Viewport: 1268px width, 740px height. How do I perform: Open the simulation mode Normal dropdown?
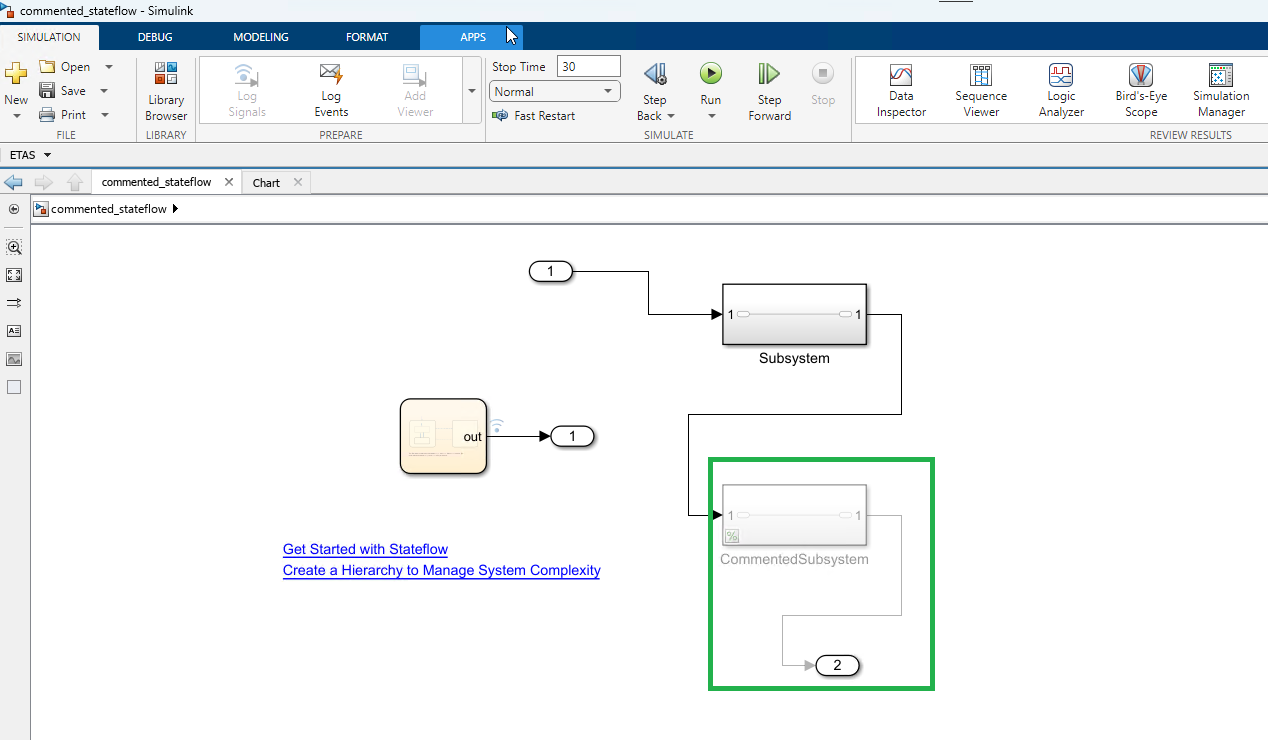click(x=555, y=91)
